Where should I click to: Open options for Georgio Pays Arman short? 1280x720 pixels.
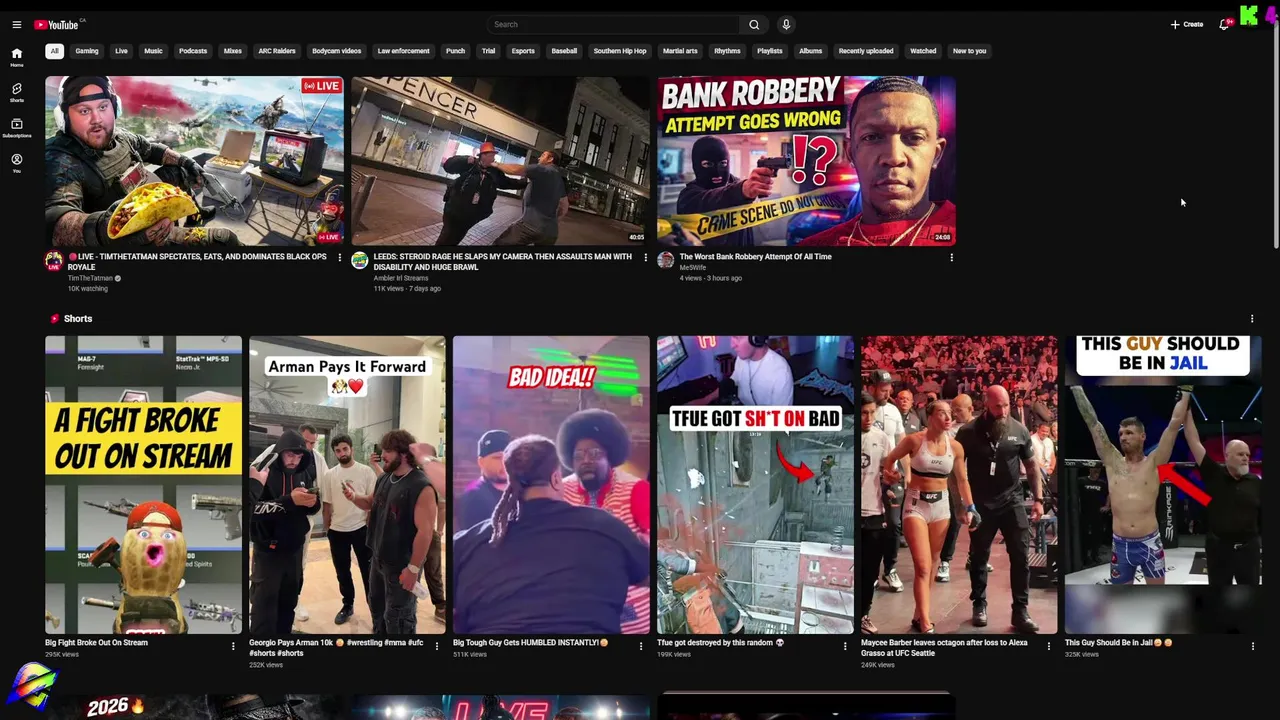coord(436,646)
